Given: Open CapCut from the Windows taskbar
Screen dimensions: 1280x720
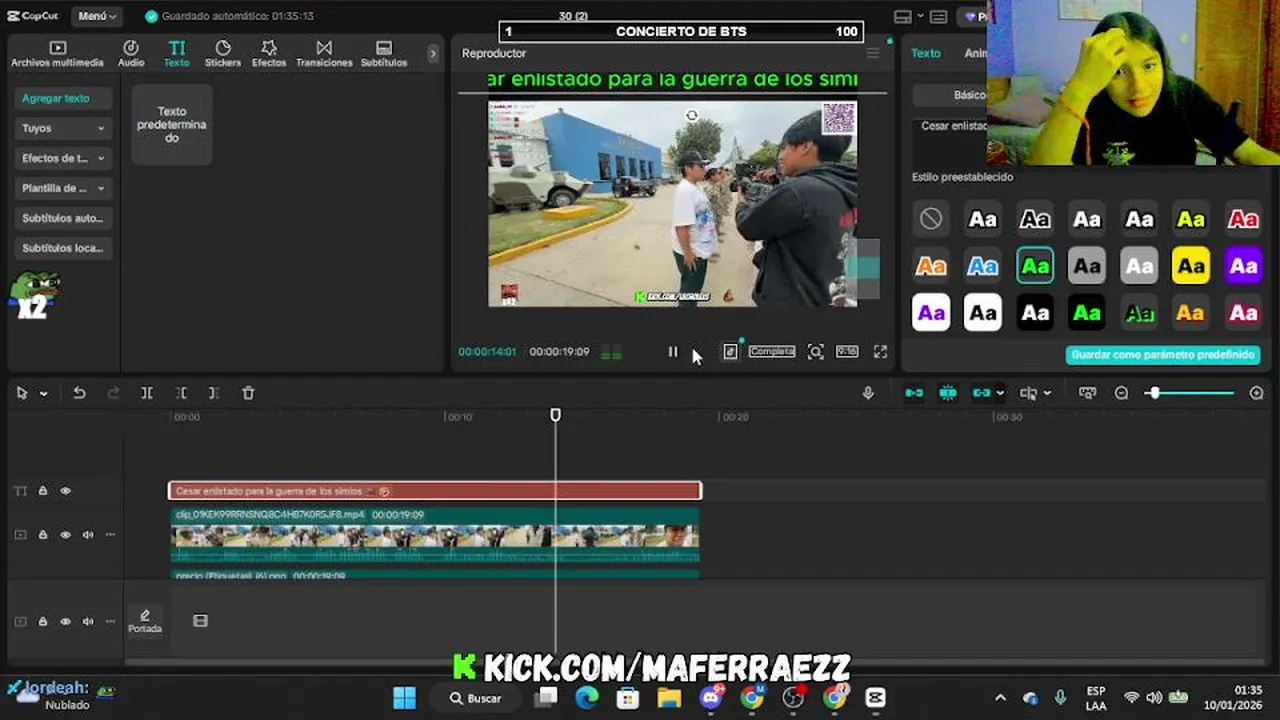Looking at the screenshot, I should 875,698.
